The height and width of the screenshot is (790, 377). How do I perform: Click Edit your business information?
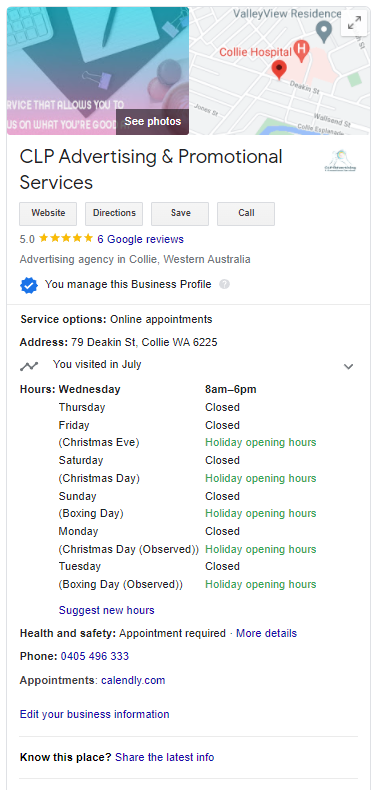pyautogui.click(x=94, y=714)
